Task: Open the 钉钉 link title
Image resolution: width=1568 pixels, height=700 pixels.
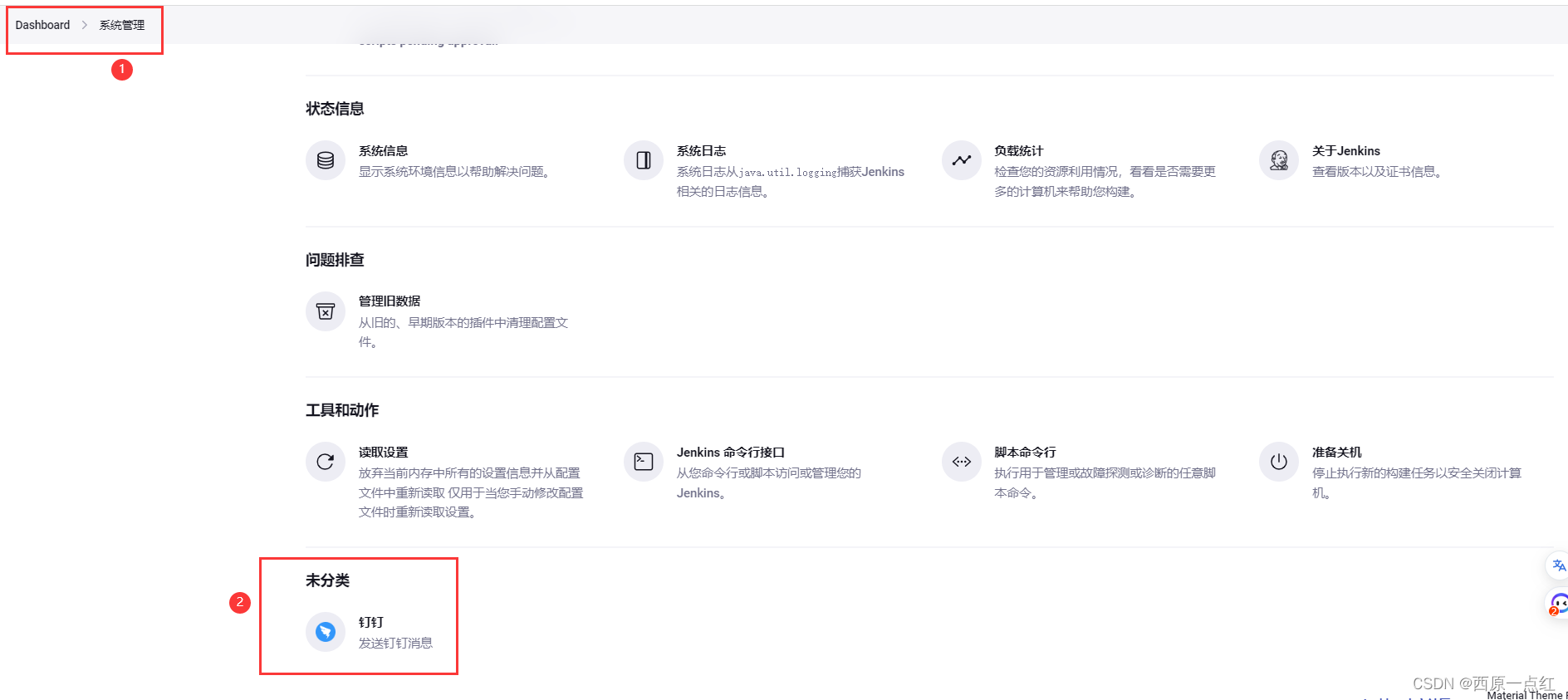Action: point(371,622)
